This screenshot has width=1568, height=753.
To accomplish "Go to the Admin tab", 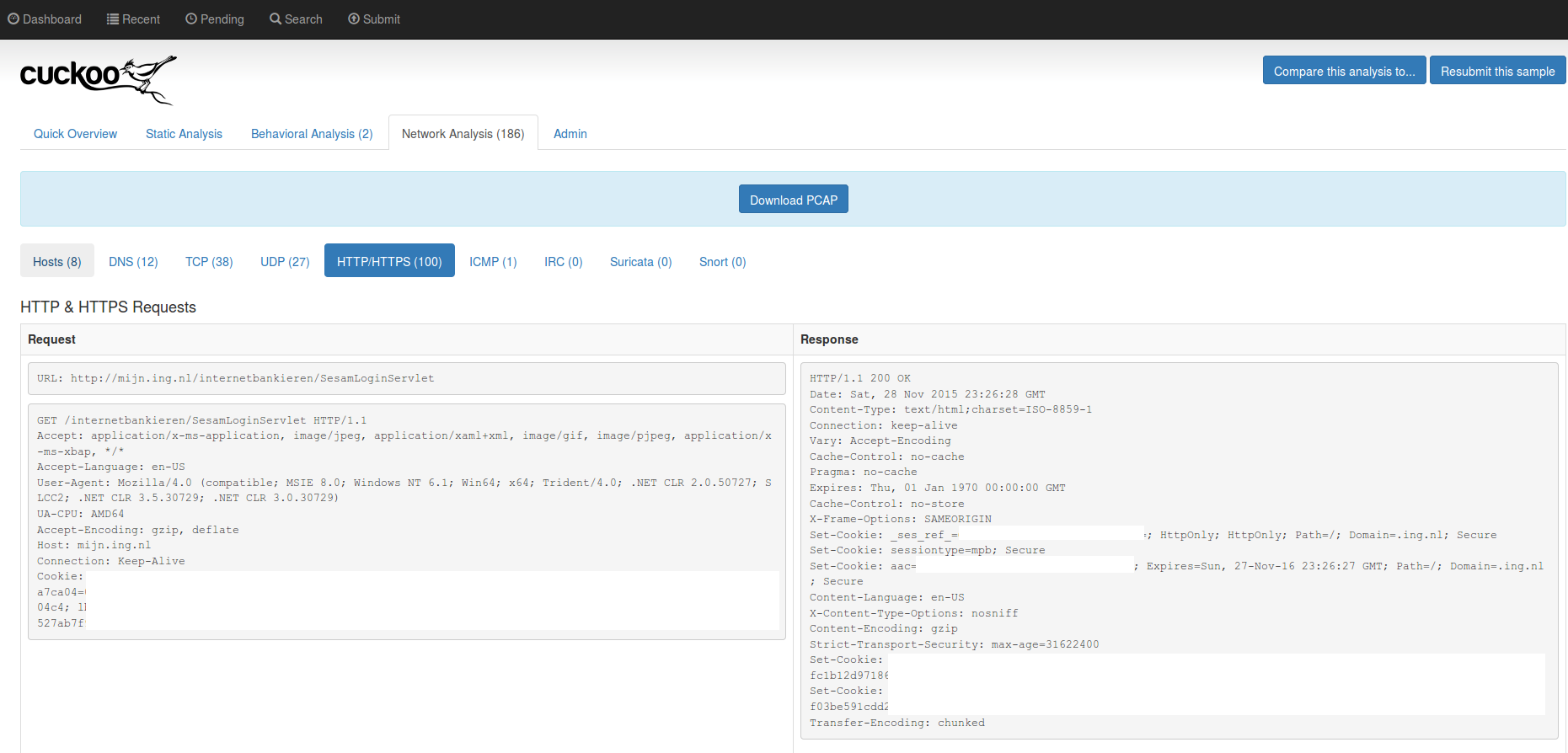I will (570, 134).
